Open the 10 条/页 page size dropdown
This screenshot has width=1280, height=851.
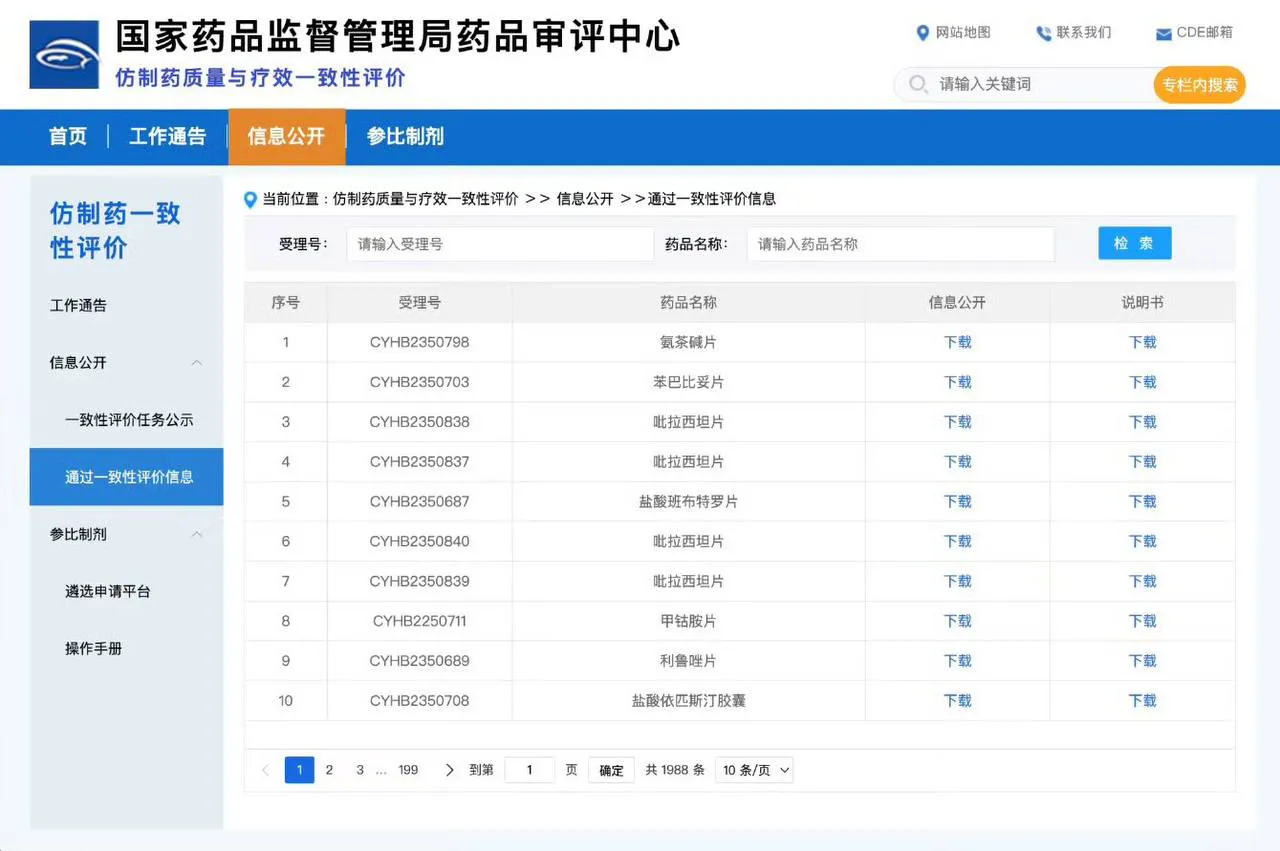[754, 770]
